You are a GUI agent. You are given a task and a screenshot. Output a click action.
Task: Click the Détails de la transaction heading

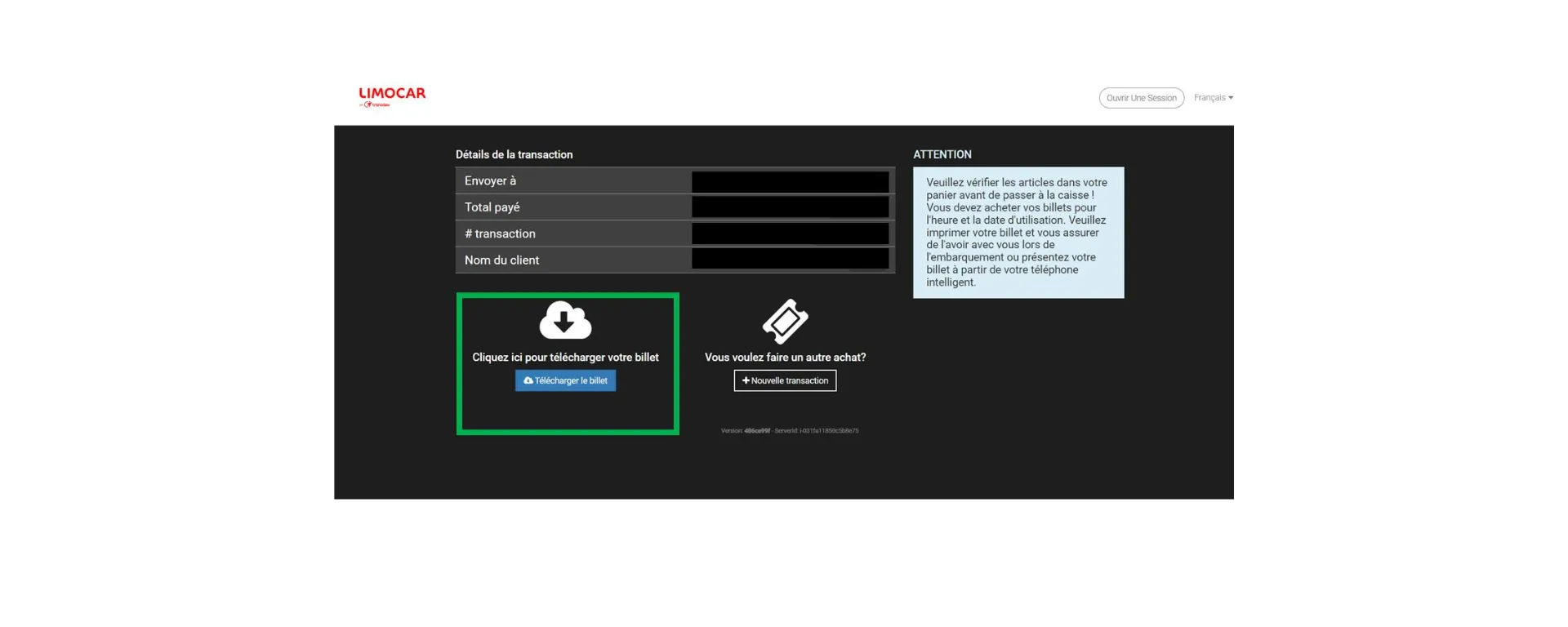point(514,154)
